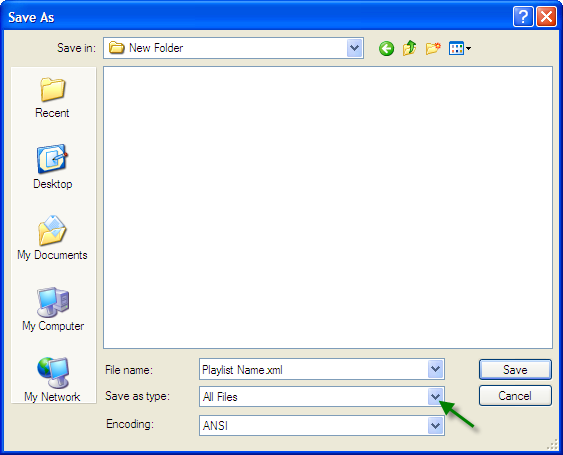
Task: Go up one folder level
Action: [410, 48]
